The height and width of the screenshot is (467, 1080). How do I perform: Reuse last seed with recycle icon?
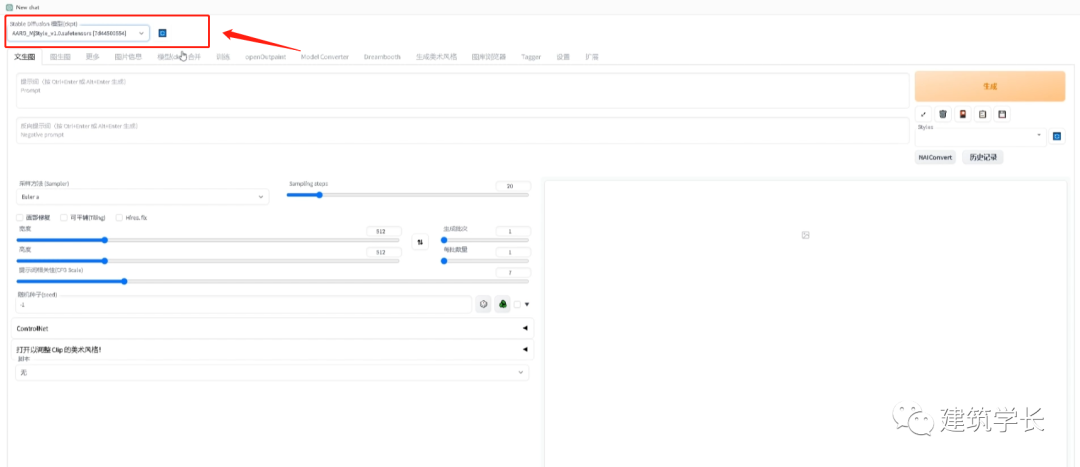click(503, 304)
